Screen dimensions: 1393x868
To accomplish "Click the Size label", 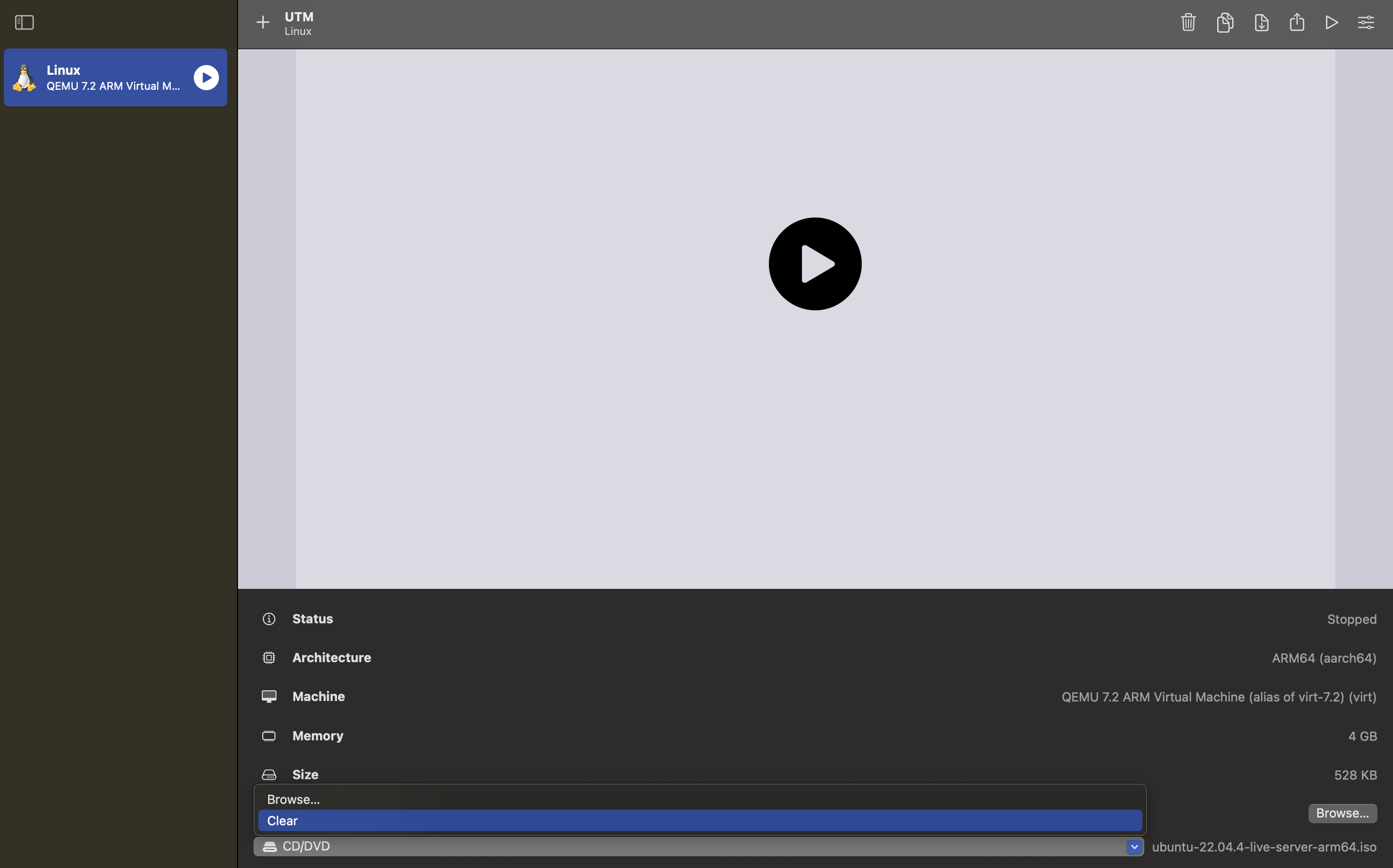I will click(x=305, y=774).
